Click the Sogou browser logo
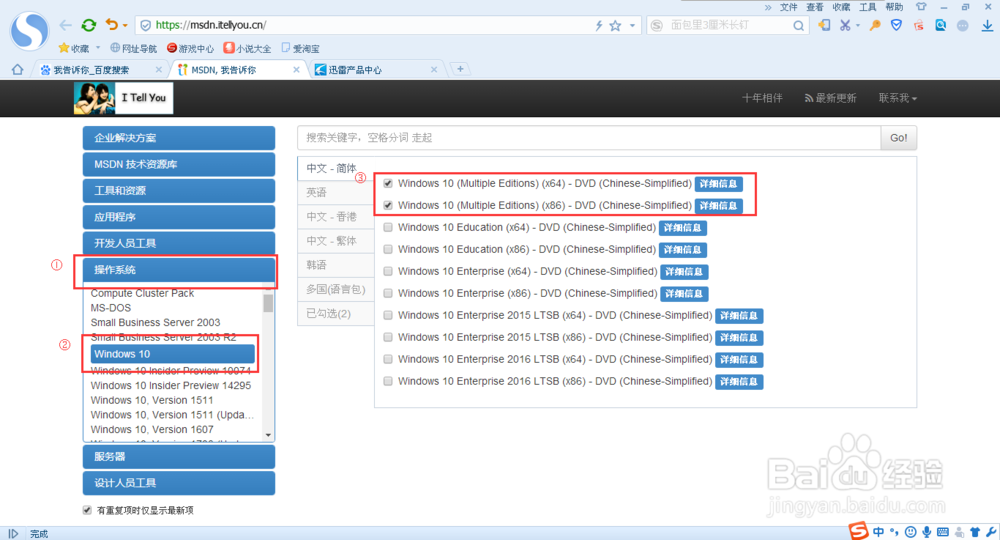Image resolution: width=1000 pixels, height=540 pixels. pos(29,30)
